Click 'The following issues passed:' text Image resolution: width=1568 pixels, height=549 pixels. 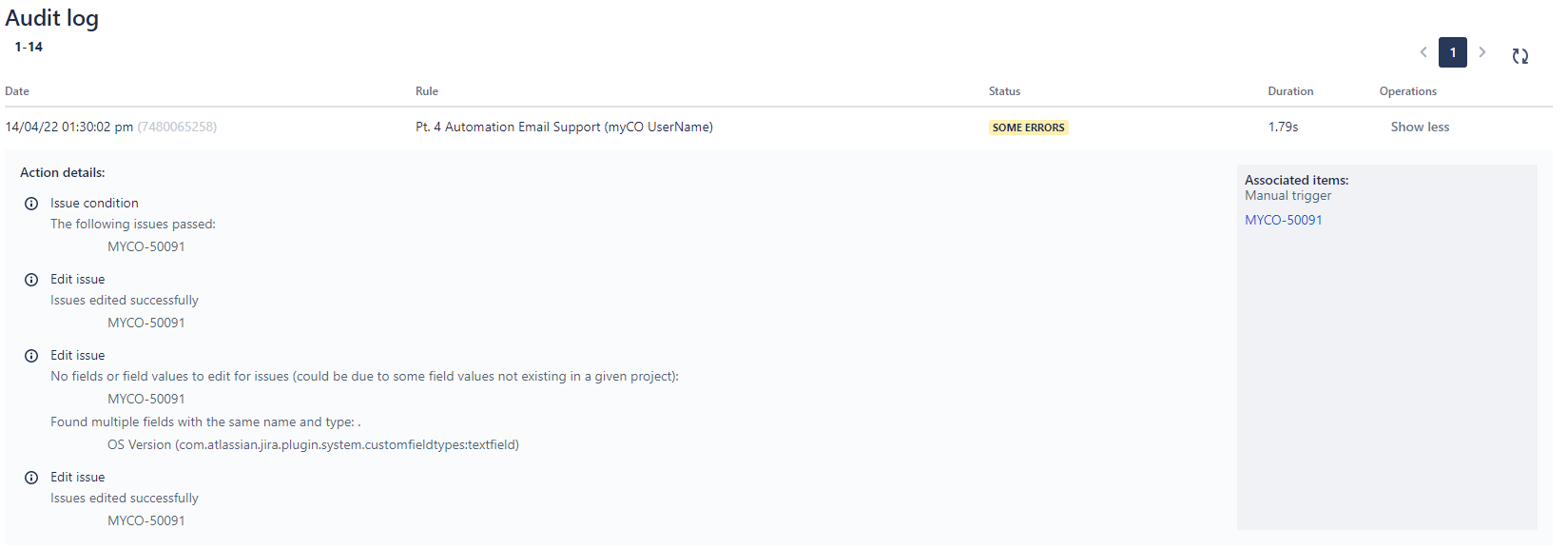(x=133, y=224)
